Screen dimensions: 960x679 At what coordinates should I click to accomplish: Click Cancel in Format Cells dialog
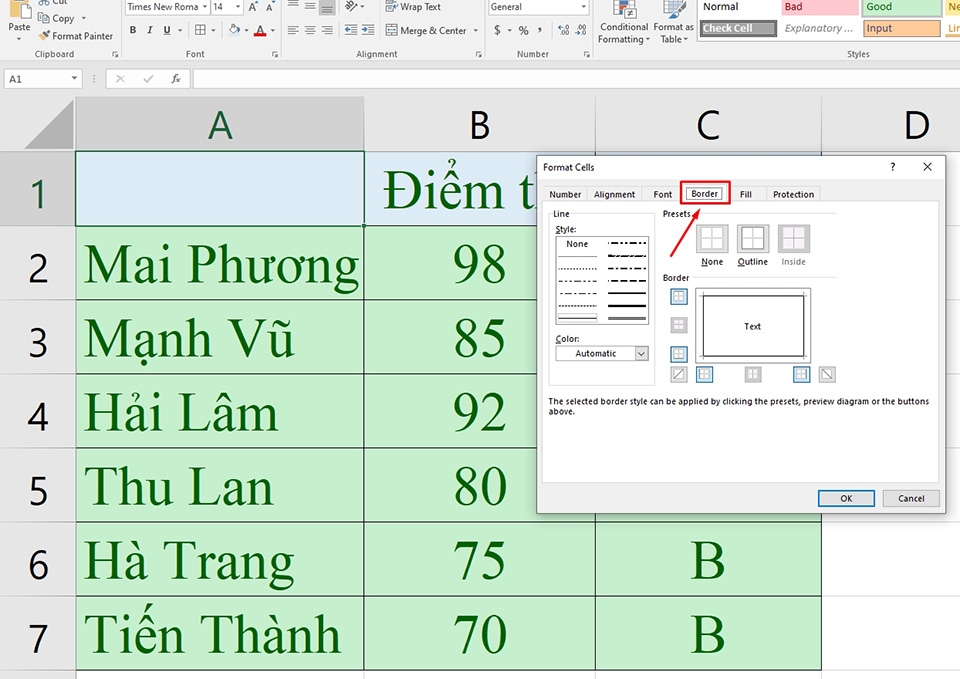coord(911,498)
